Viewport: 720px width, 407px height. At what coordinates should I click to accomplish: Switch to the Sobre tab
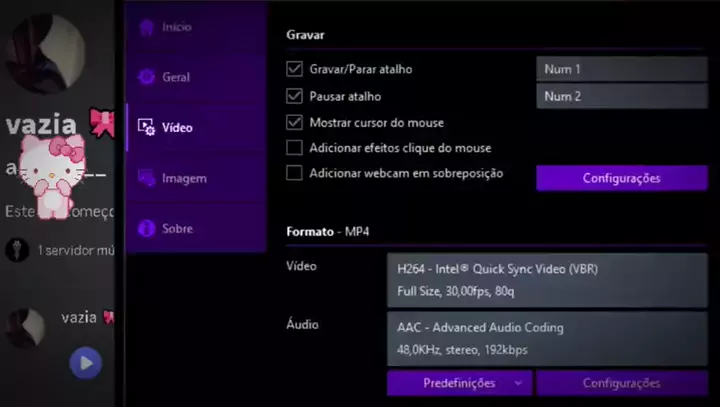[177, 228]
